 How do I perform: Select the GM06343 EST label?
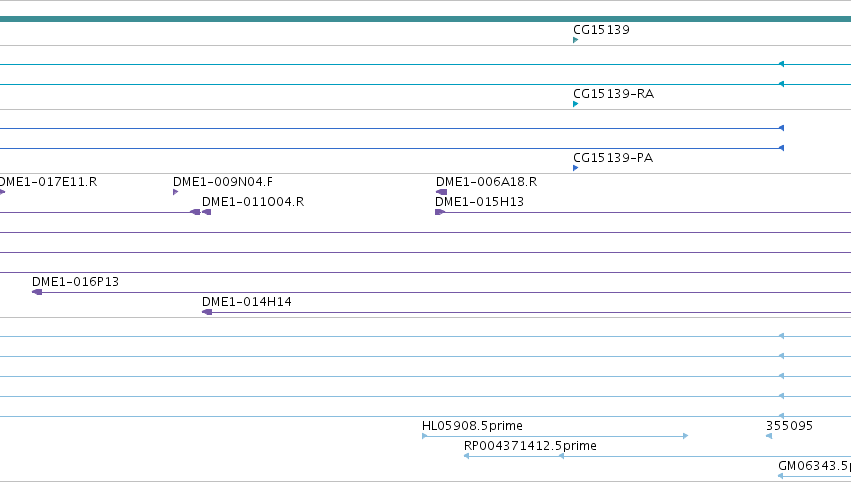pos(814,466)
